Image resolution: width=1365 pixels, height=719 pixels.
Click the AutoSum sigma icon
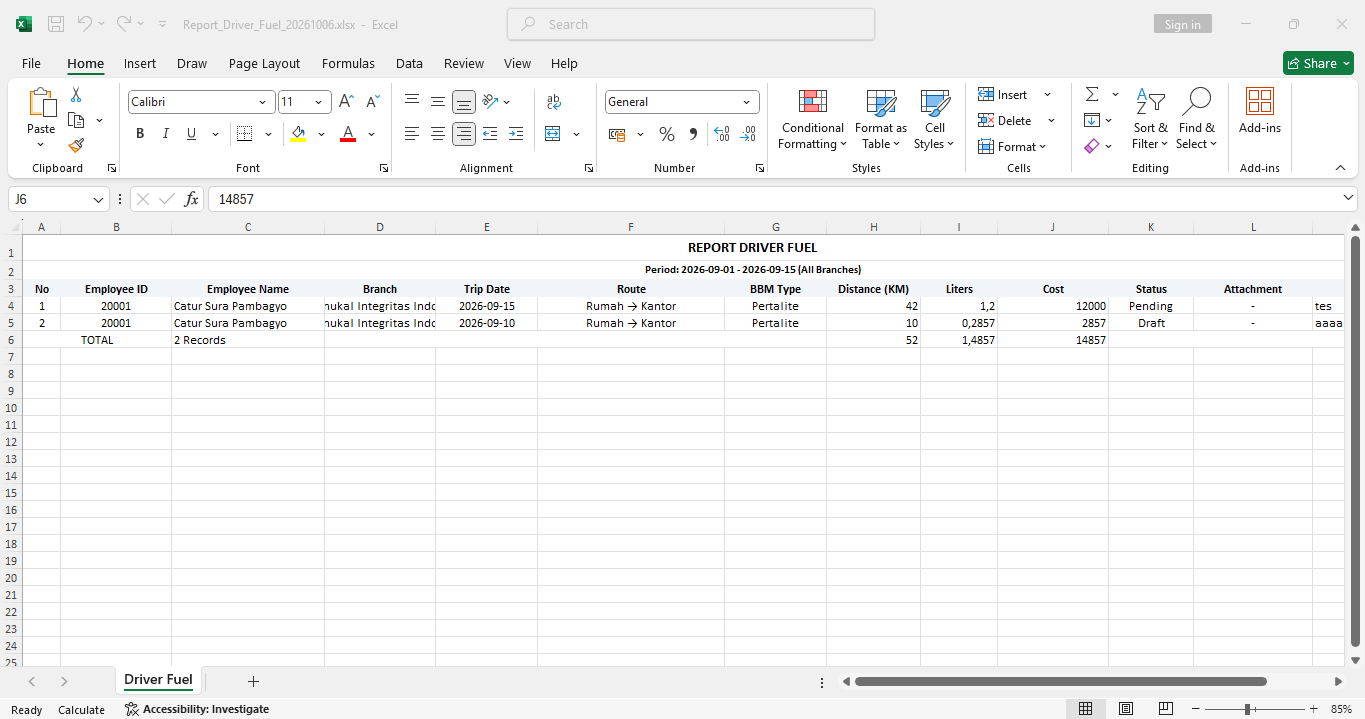tap(1092, 95)
